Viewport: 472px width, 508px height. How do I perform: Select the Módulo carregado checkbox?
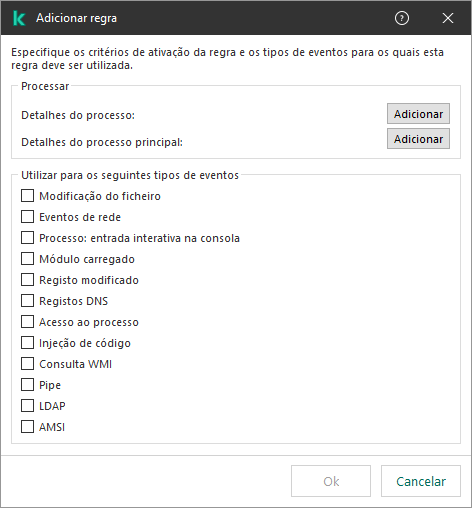tap(27, 259)
